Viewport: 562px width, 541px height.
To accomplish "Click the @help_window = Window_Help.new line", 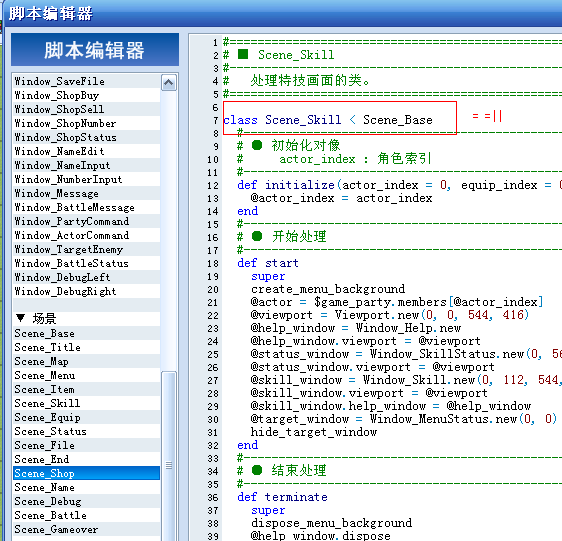I will click(x=356, y=328).
